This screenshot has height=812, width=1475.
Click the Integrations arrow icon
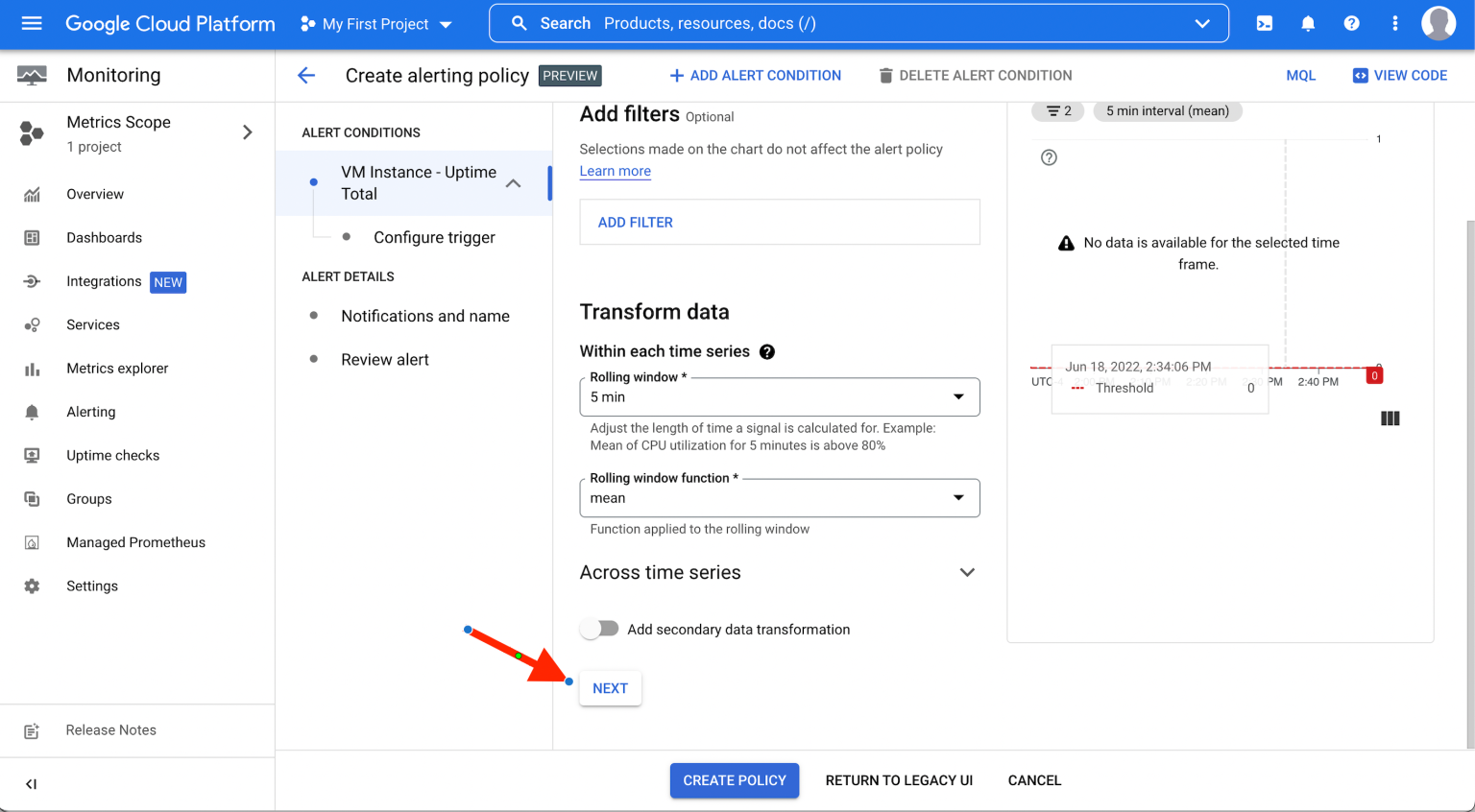coord(32,281)
